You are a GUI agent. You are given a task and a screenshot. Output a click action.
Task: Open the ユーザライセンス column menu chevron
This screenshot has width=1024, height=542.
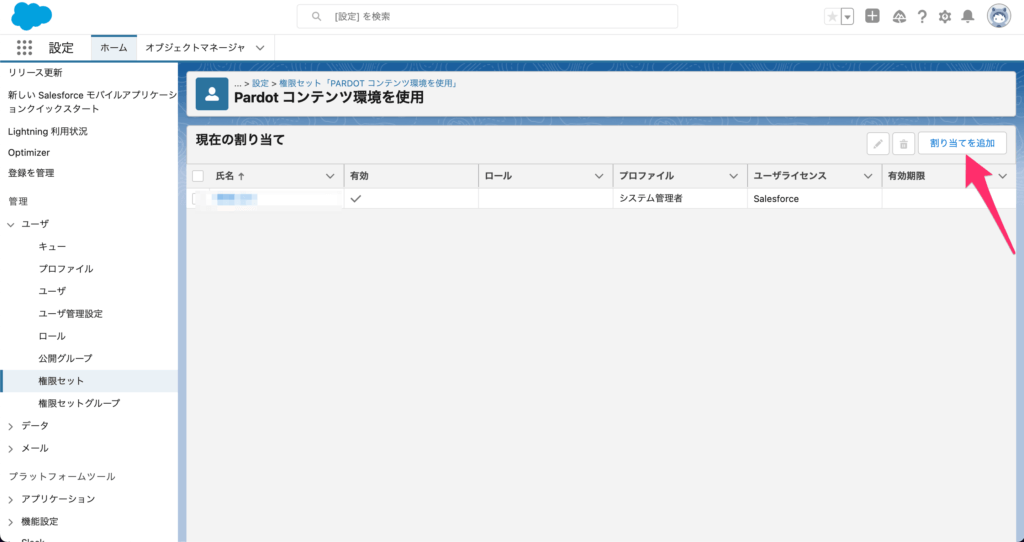pos(868,176)
